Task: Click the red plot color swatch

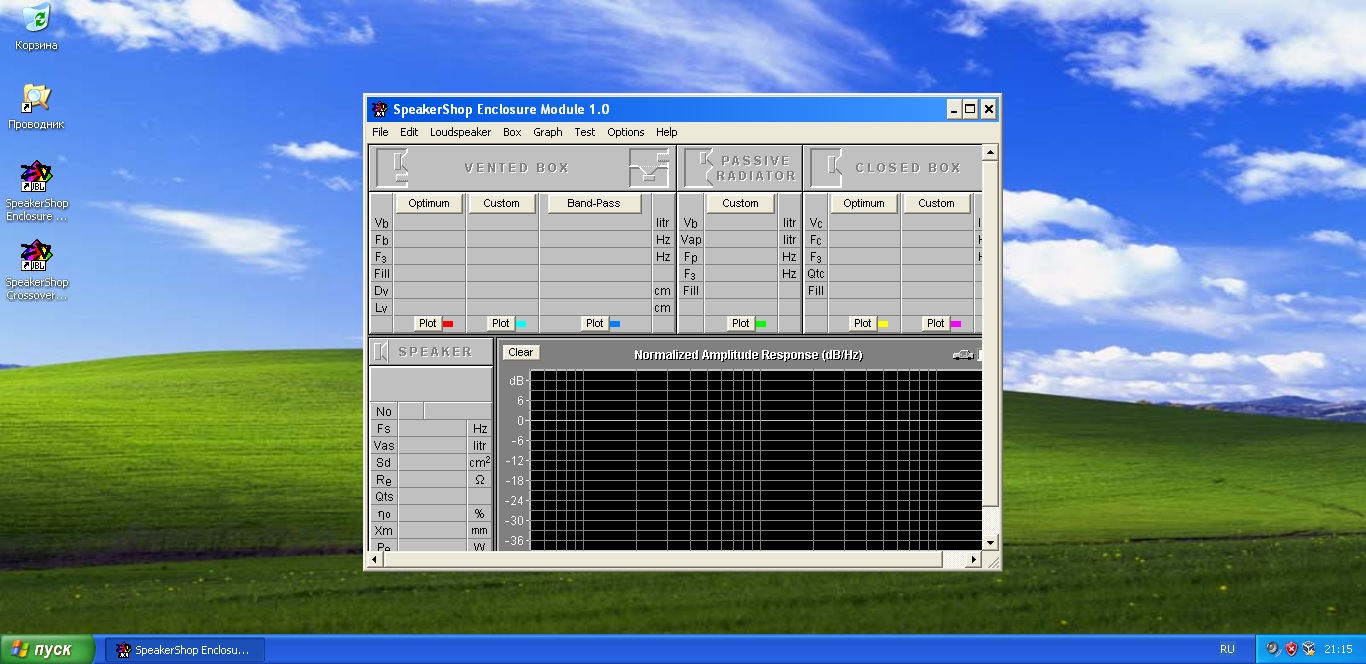Action: [x=448, y=324]
